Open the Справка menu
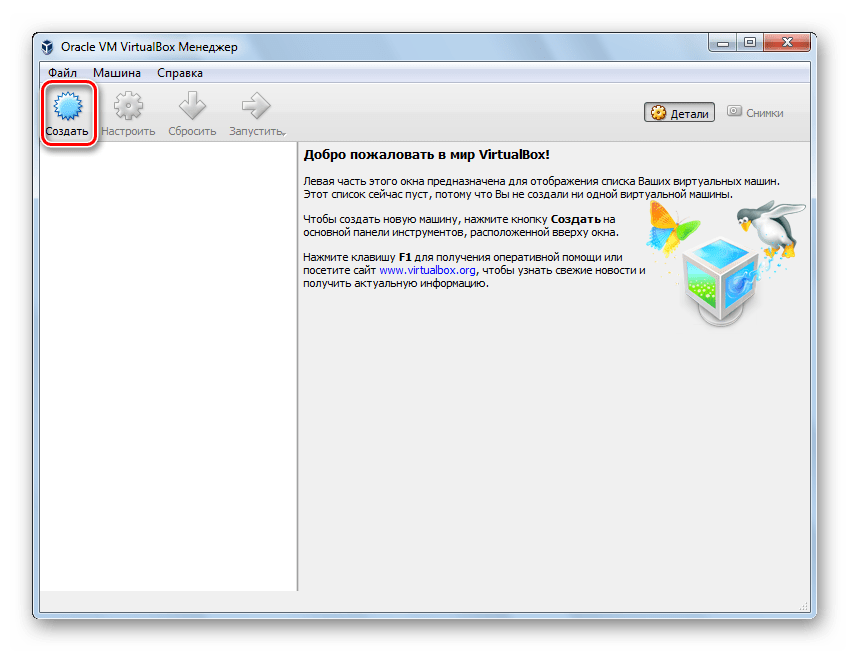The height and width of the screenshot is (652, 850). tap(180, 73)
